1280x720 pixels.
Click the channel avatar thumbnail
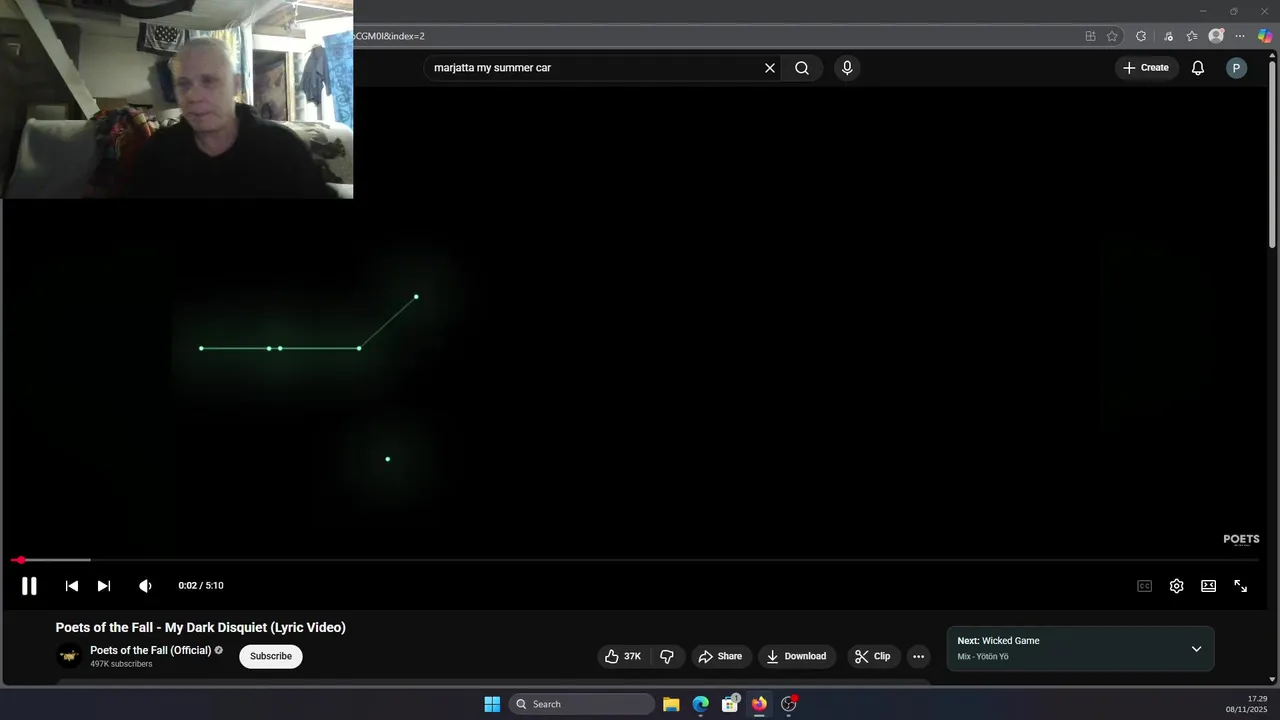tap(69, 656)
